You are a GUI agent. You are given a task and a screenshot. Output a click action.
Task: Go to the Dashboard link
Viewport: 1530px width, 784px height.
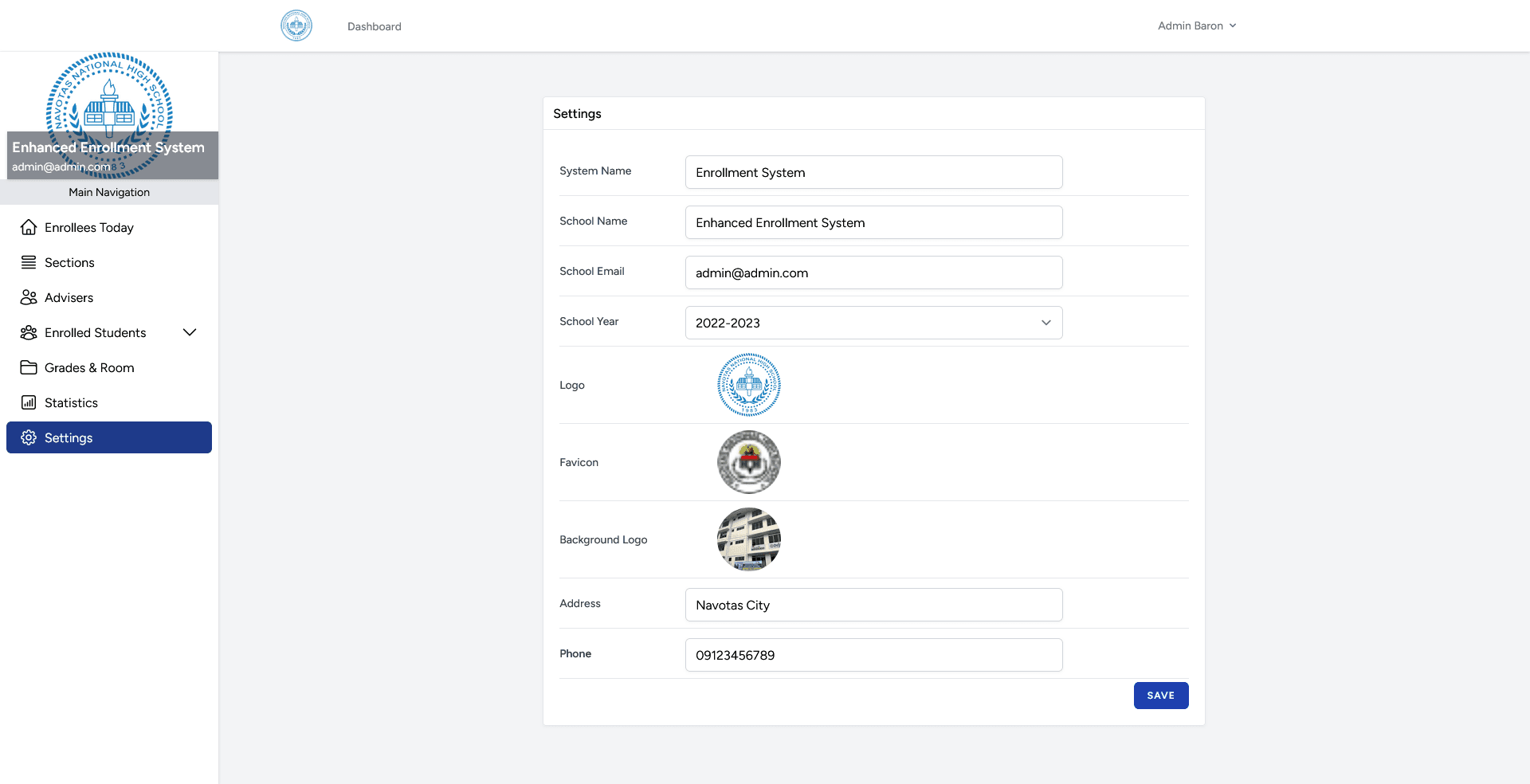pyautogui.click(x=374, y=26)
